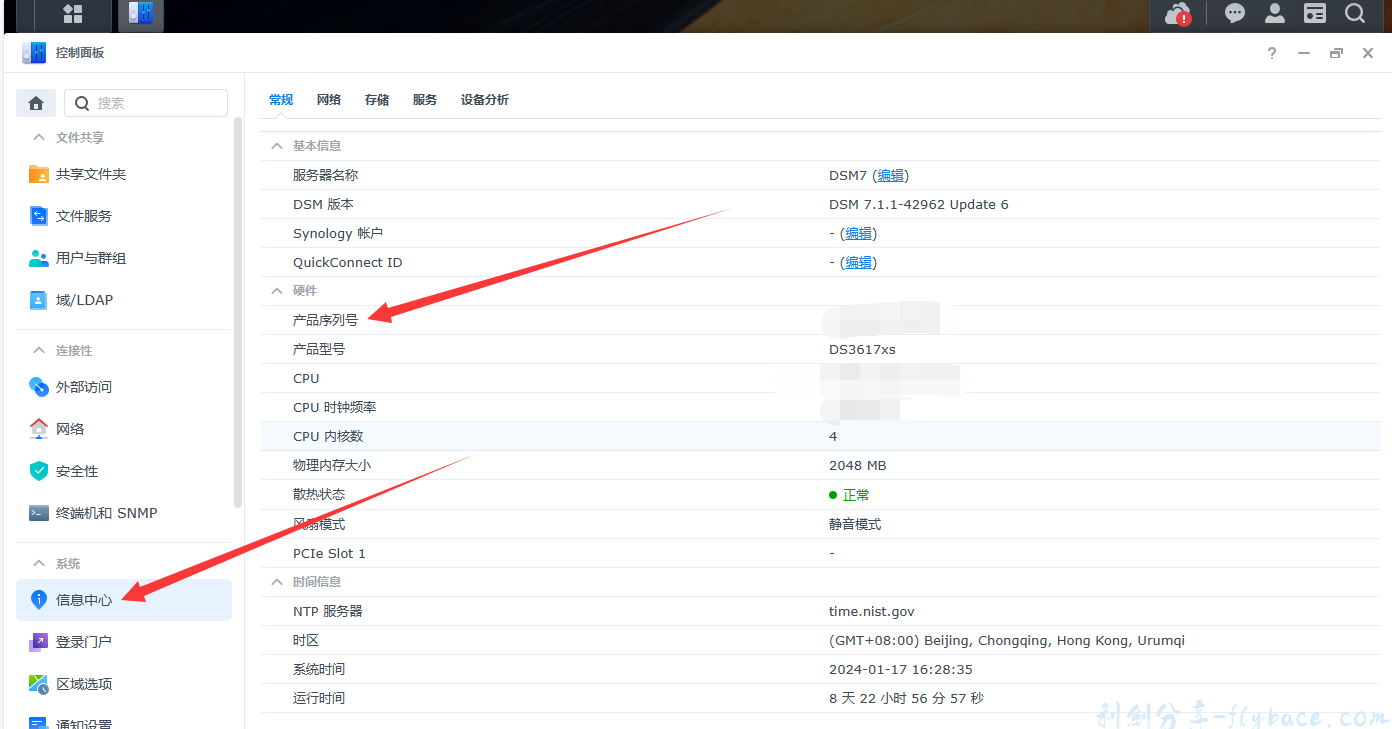Switch to the 常规 tab

coord(281,100)
